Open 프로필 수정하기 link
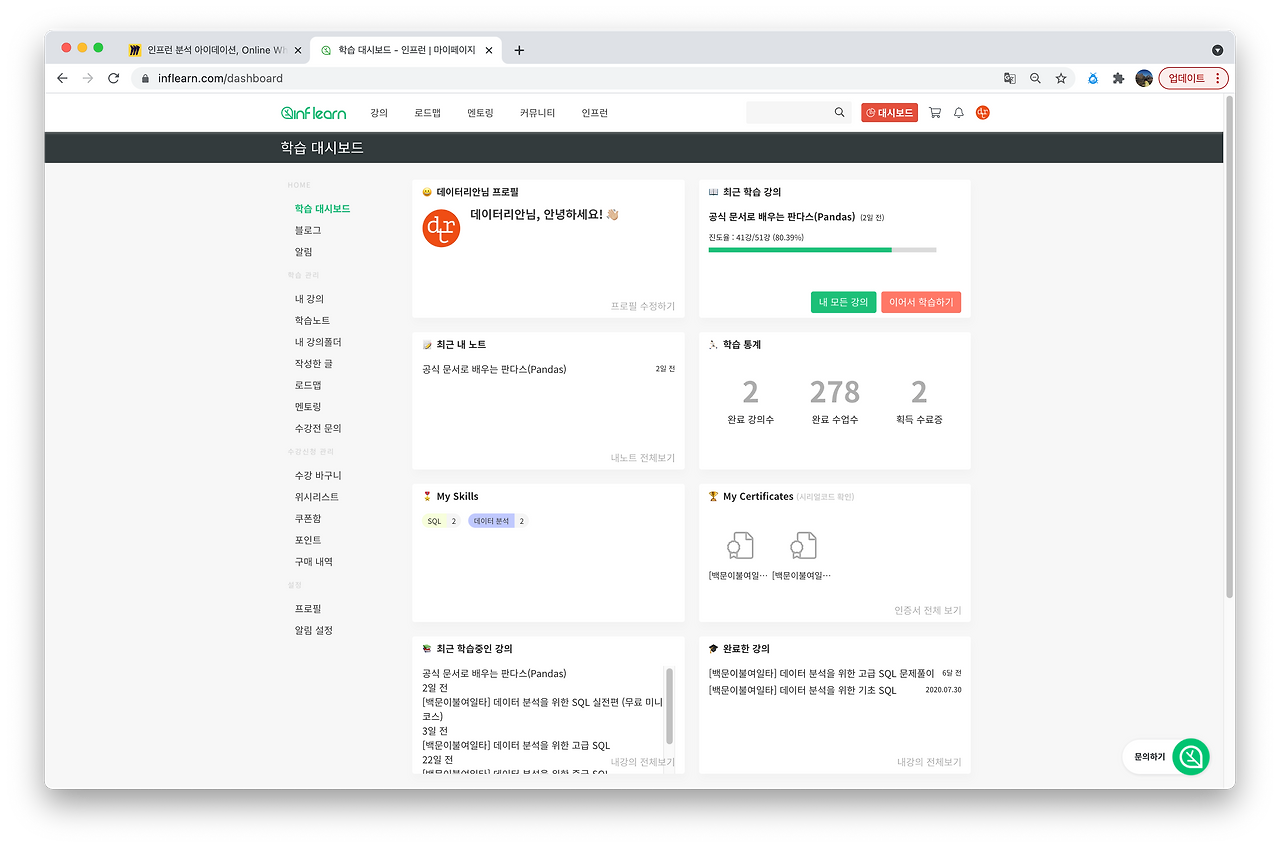Viewport: 1280px width, 848px height. [x=643, y=306]
